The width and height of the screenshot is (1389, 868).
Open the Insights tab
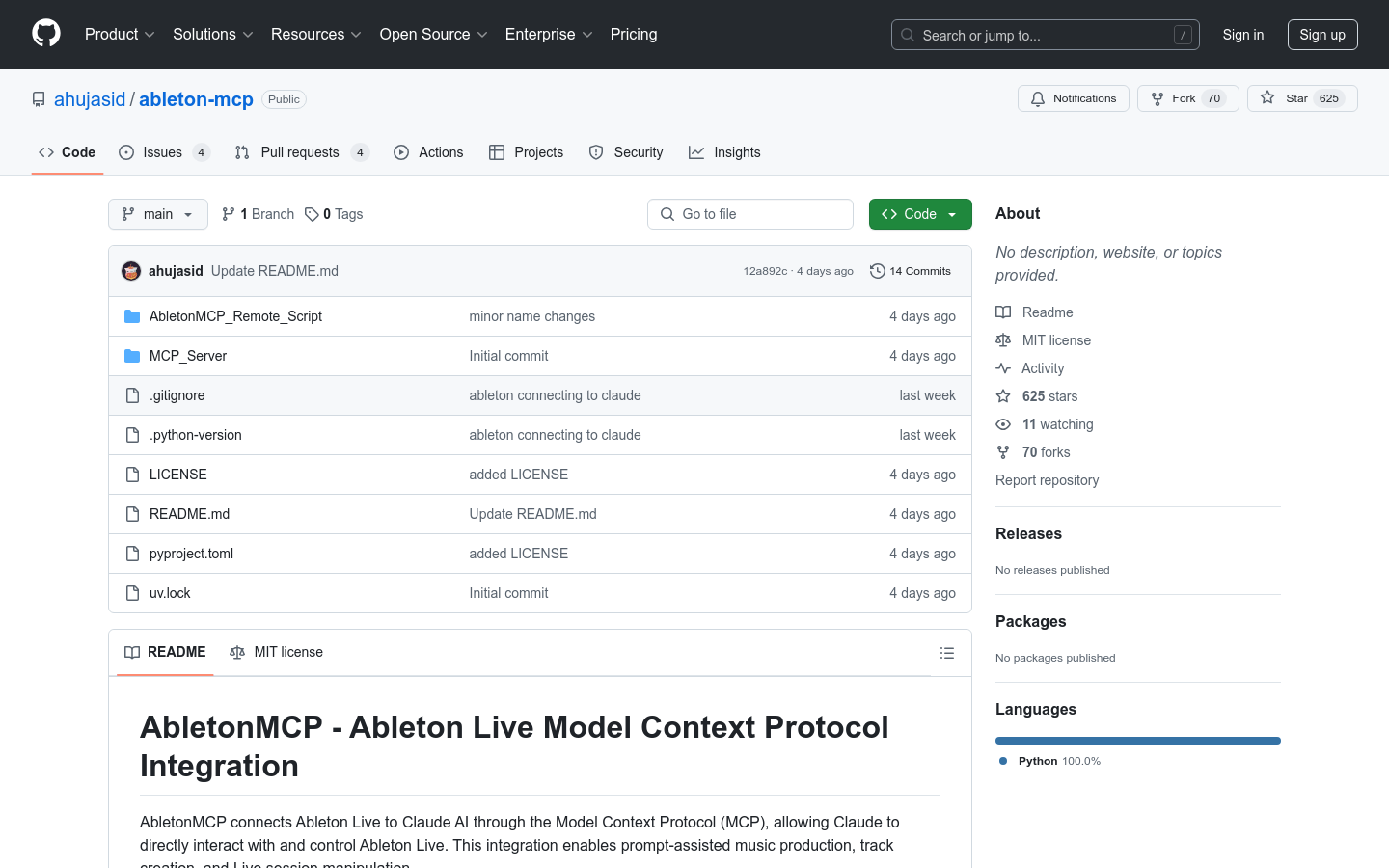click(x=724, y=152)
